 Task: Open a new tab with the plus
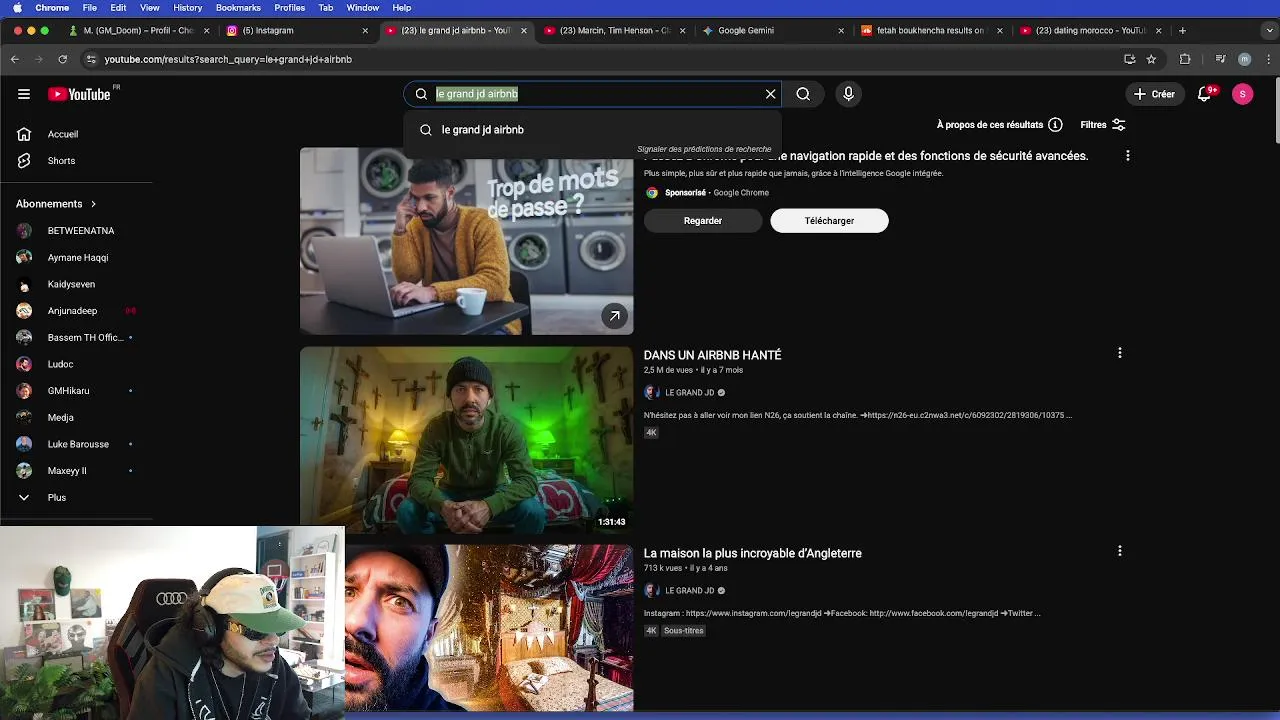pyautogui.click(x=1182, y=31)
